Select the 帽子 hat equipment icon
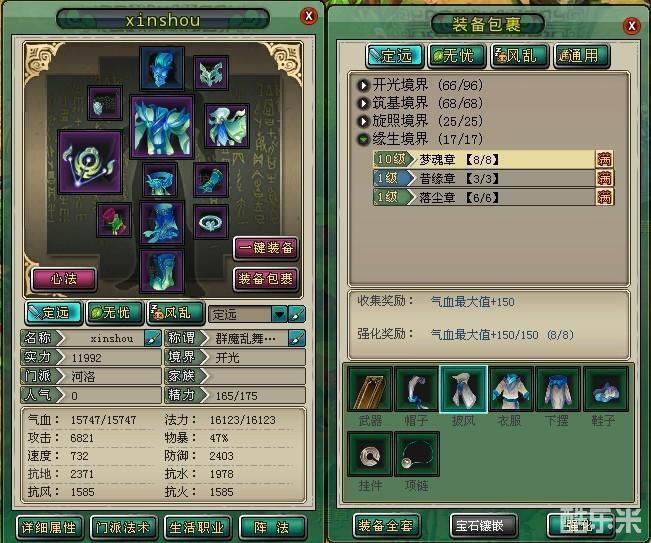Screen dimensions: 651x543 416,389
